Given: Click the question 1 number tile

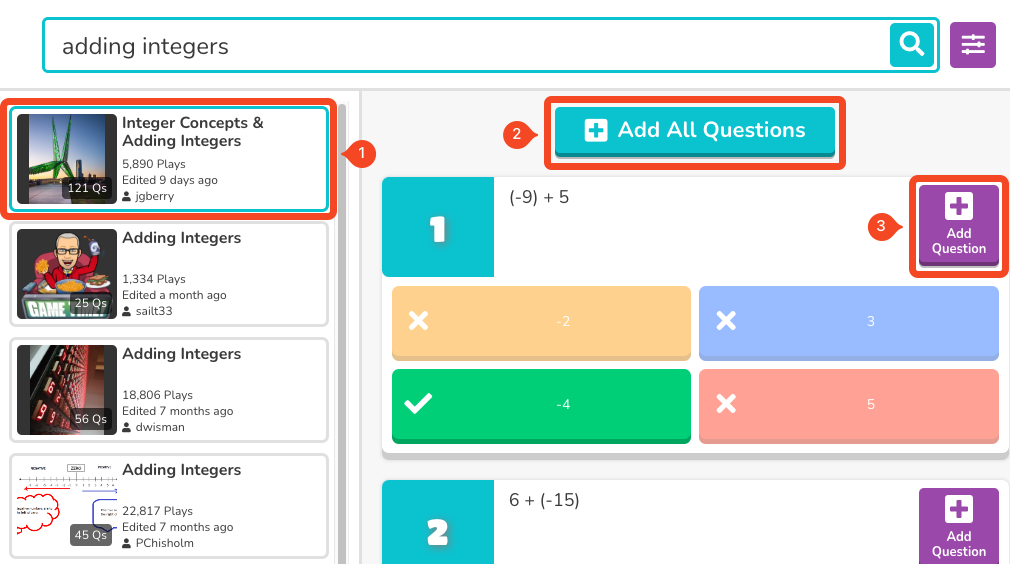Looking at the screenshot, I should [437, 229].
